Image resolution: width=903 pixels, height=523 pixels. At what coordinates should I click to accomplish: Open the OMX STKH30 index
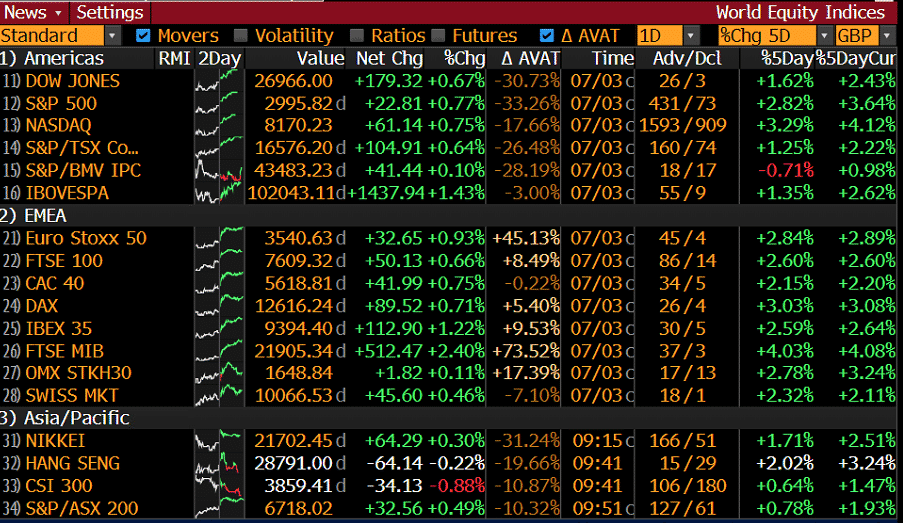pyautogui.click(x=78, y=373)
